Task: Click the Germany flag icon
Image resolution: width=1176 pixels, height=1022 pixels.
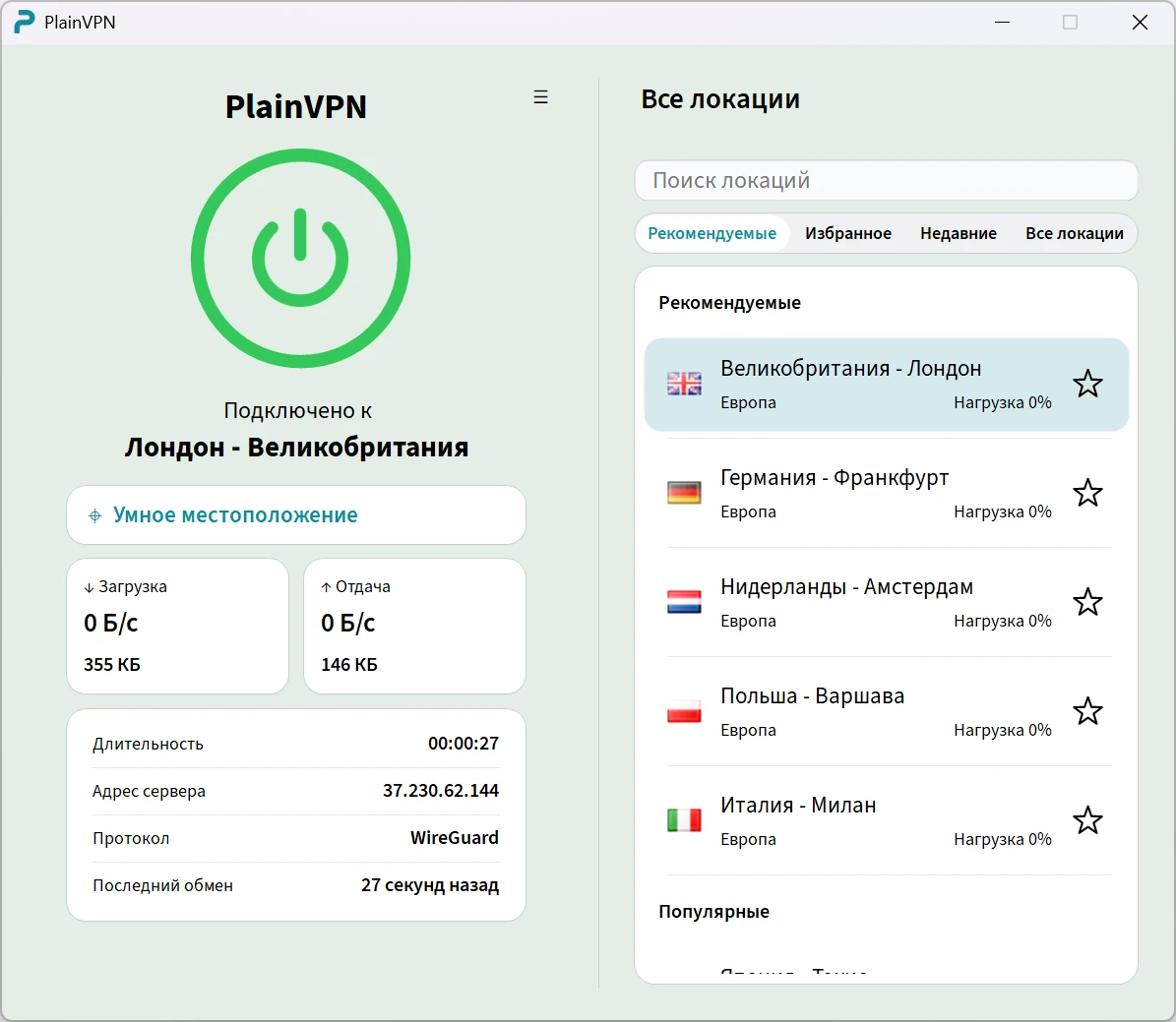Action: click(x=684, y=493)
